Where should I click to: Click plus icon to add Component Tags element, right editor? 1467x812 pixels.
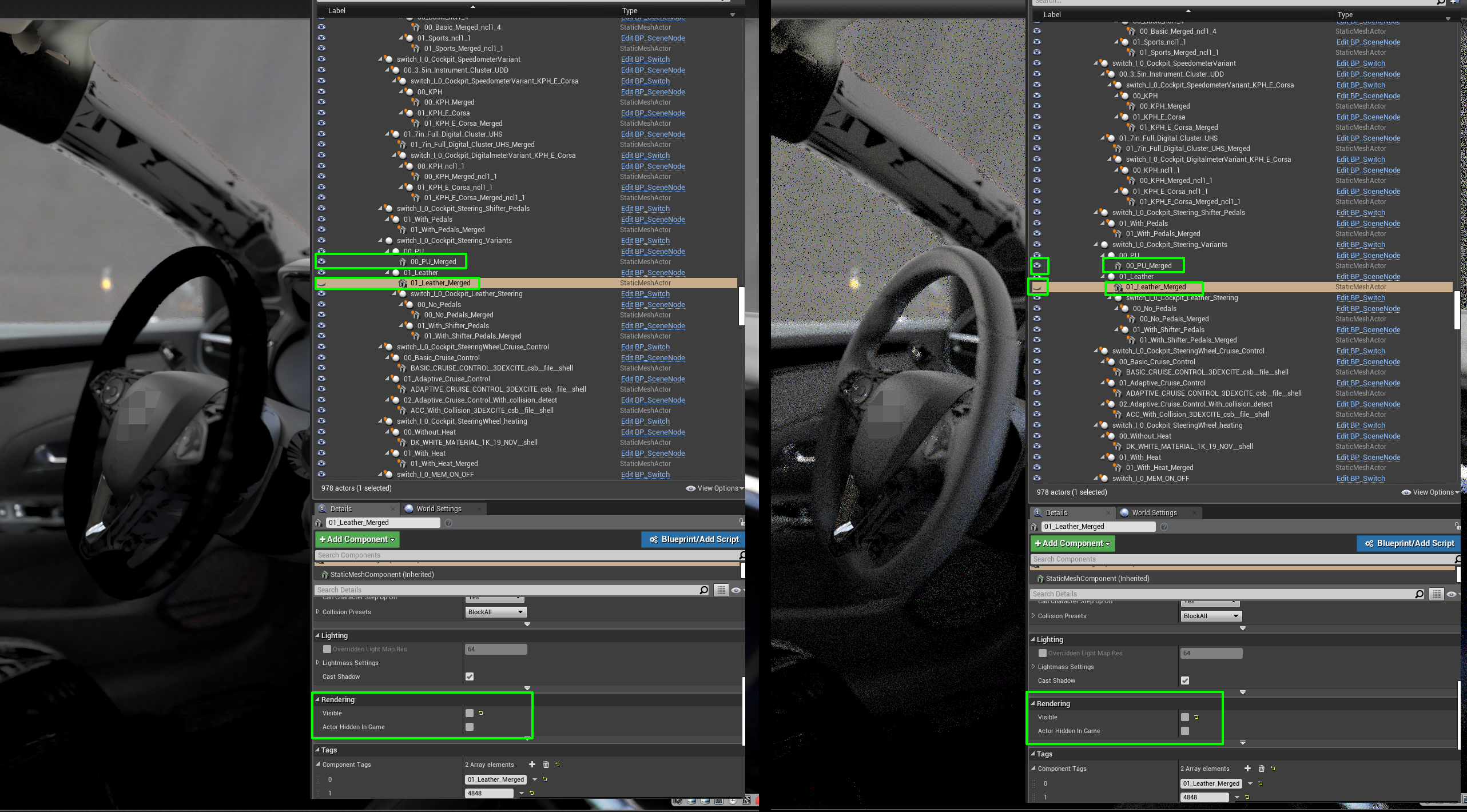tap(1247, 769)
